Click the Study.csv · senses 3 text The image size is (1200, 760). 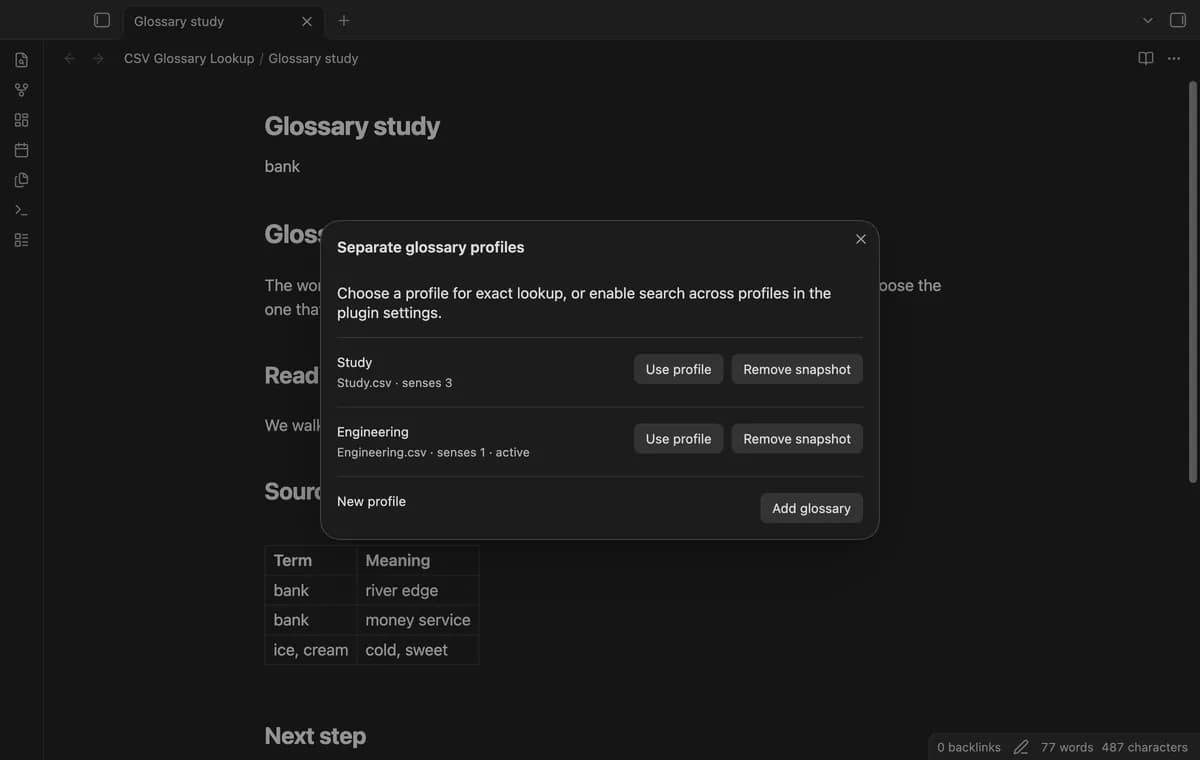(394, 383)
